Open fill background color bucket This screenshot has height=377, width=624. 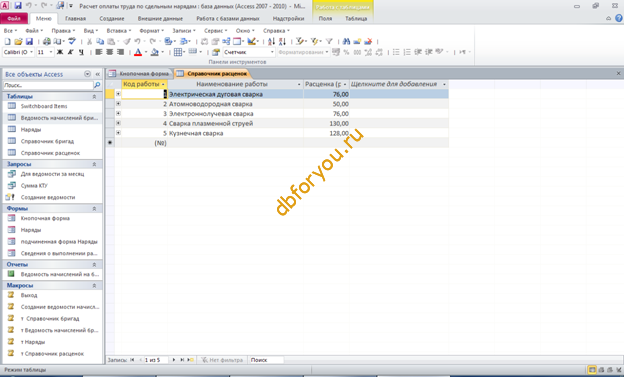coord(154,52)
